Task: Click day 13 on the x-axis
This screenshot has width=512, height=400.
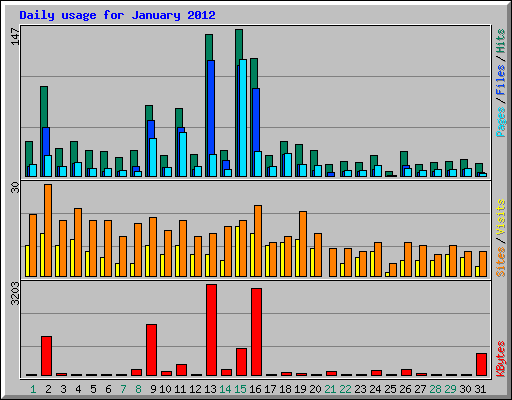Action: point(210,389)
